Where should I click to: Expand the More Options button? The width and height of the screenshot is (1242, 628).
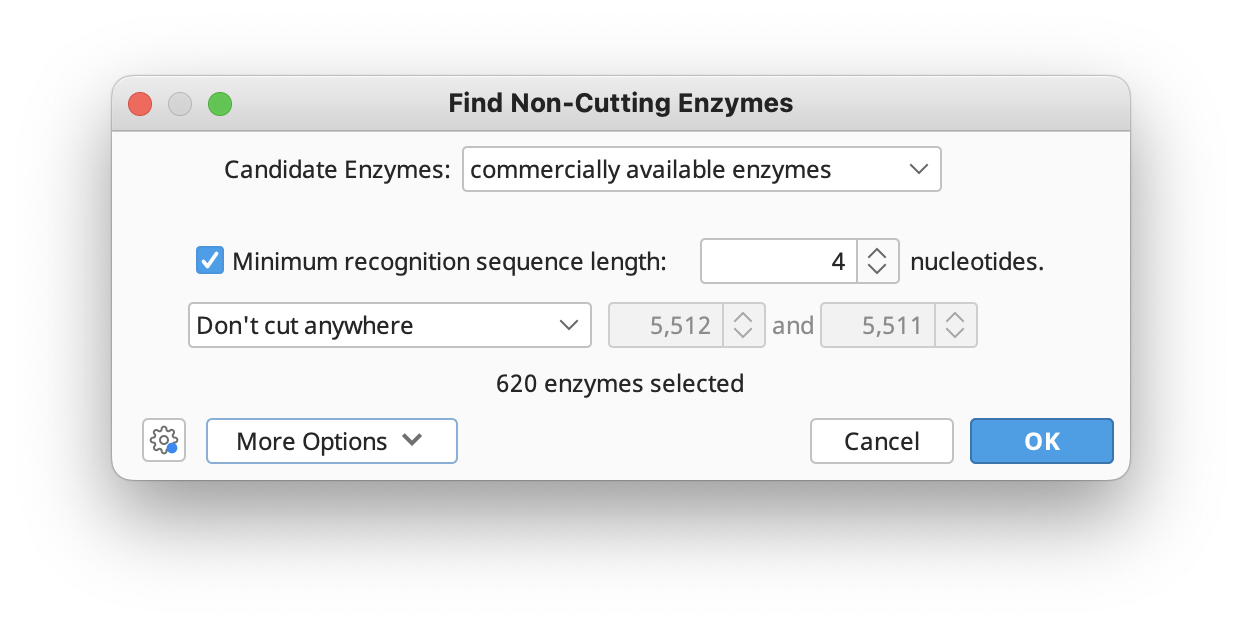[x=332, y=441]
